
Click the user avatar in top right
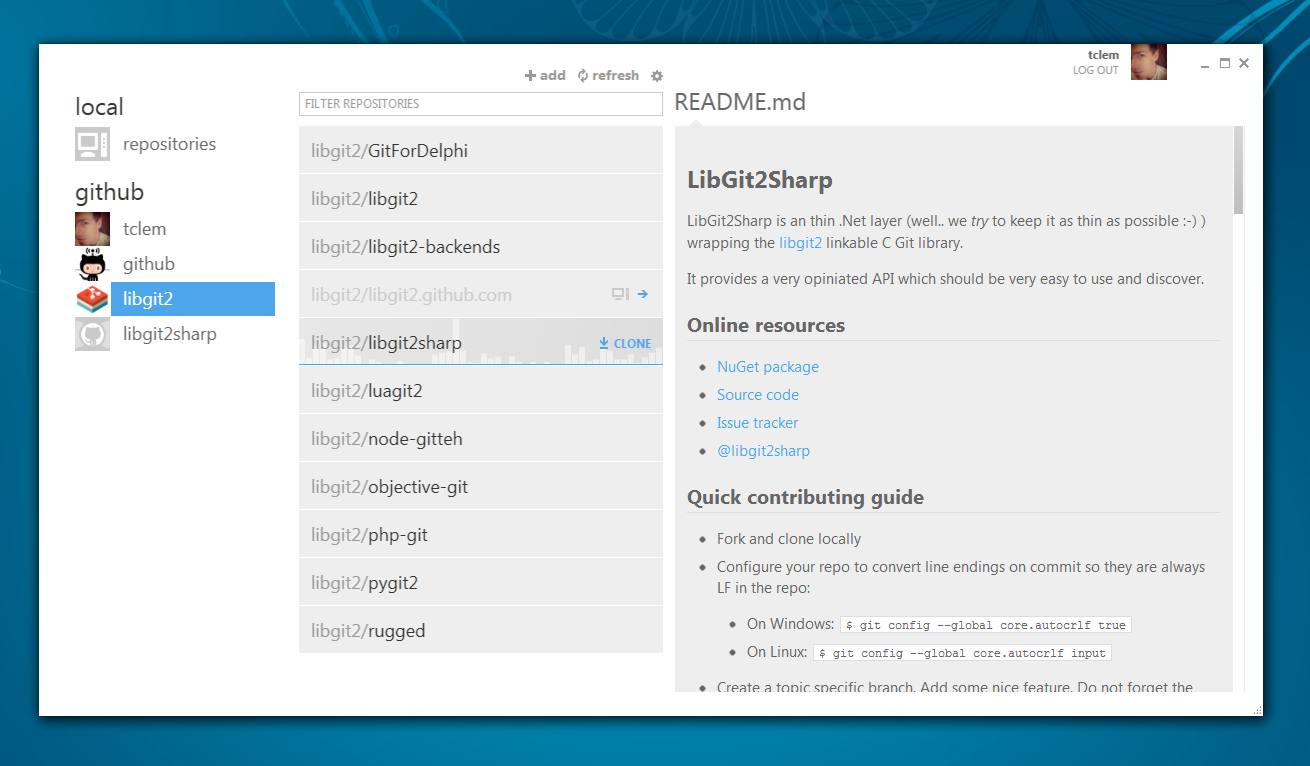click(1148, 63)
